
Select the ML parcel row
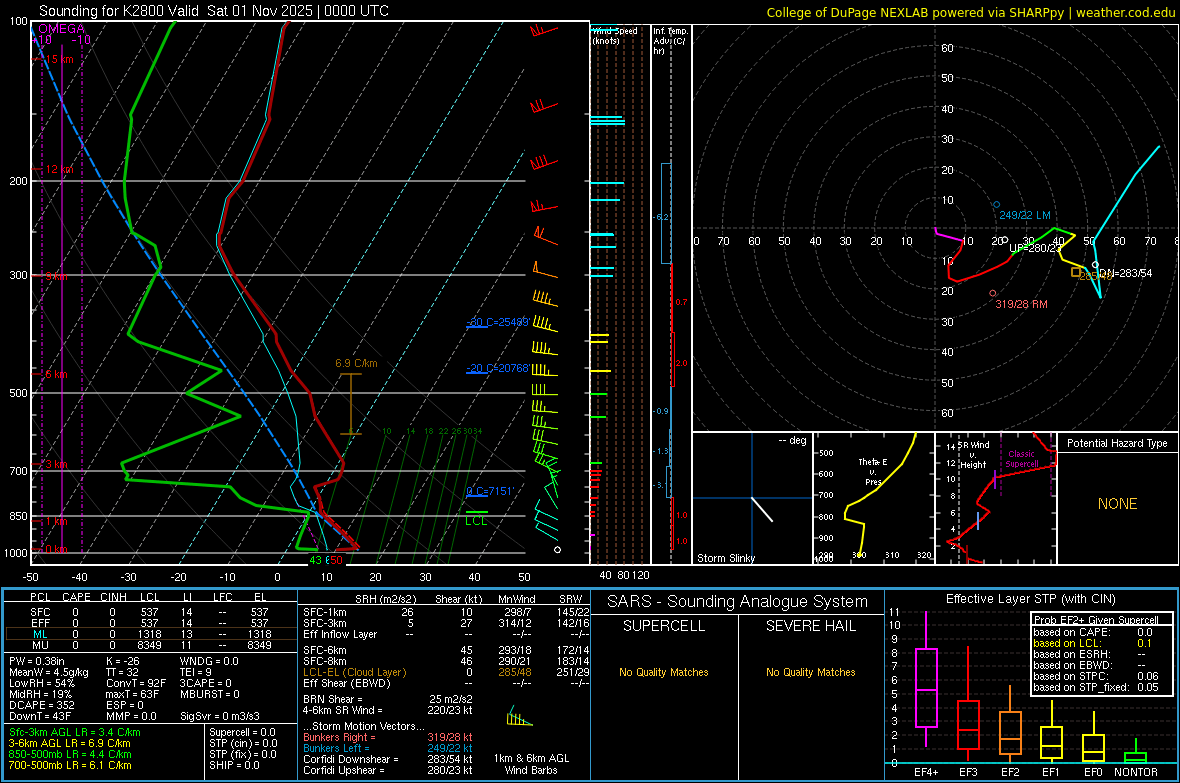tap(151, 634)
